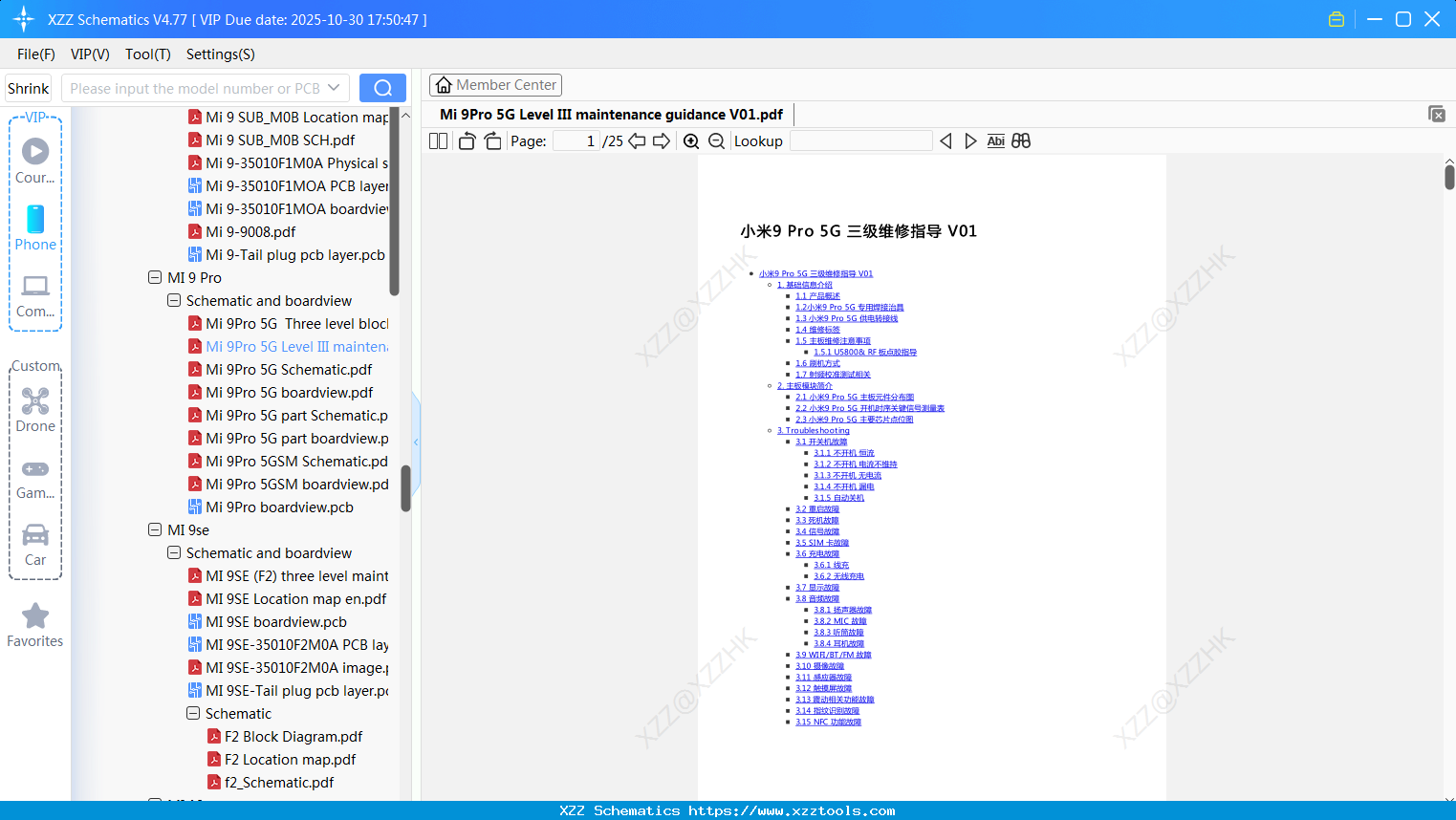The image size is (1456, 820).
Task: Open the Favorites star
Action: 35,625
